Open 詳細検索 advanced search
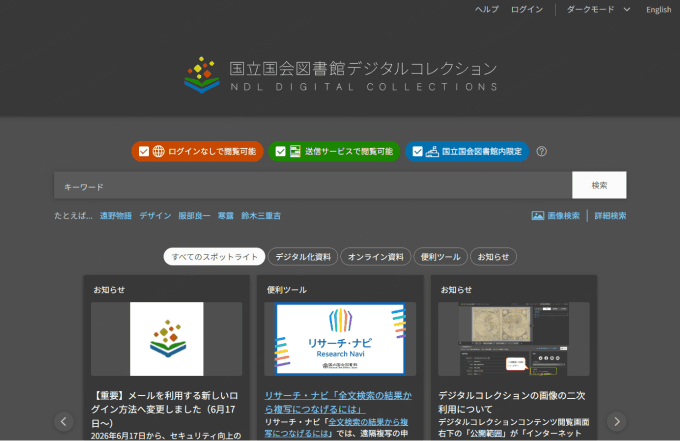Viewport: 680px width, 441px height. [610, 216]
